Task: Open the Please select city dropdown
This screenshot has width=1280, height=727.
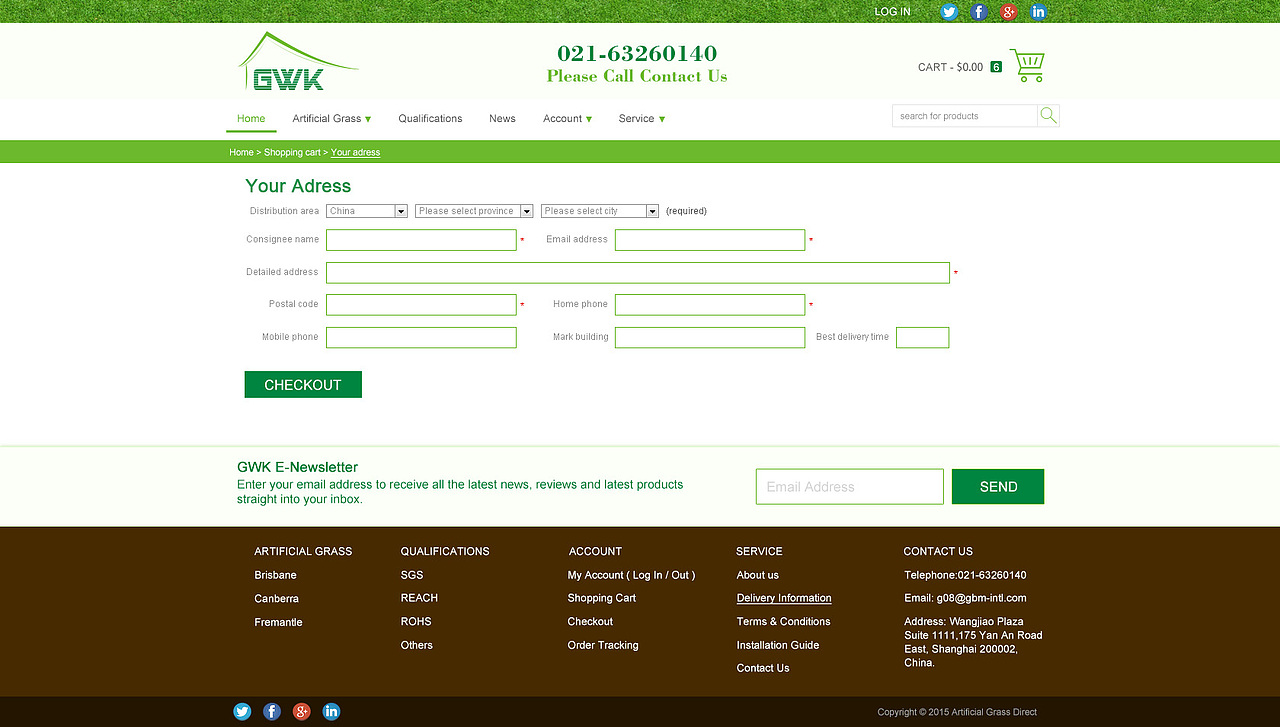Action: point(600,211)
